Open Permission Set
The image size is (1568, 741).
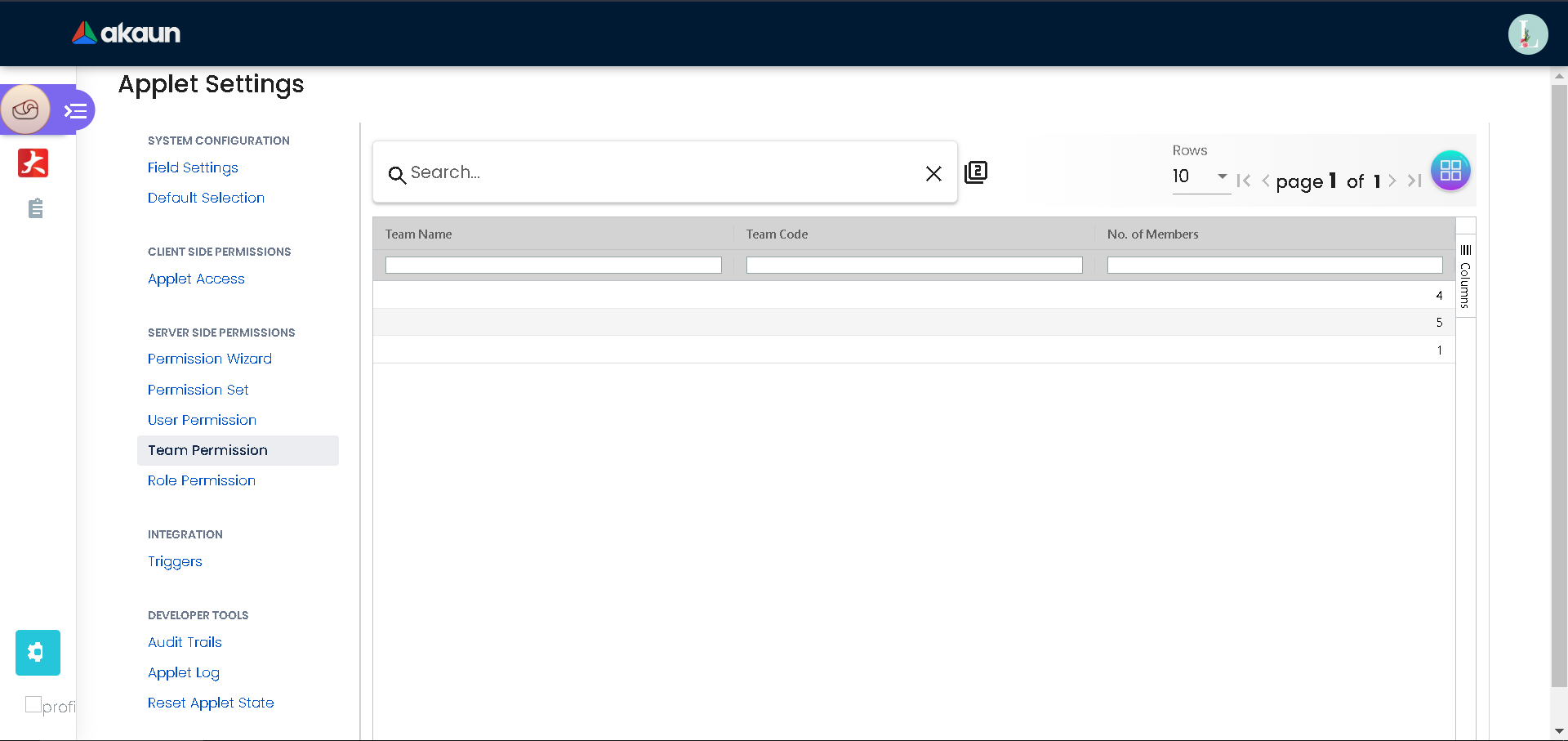pos(198,390)
